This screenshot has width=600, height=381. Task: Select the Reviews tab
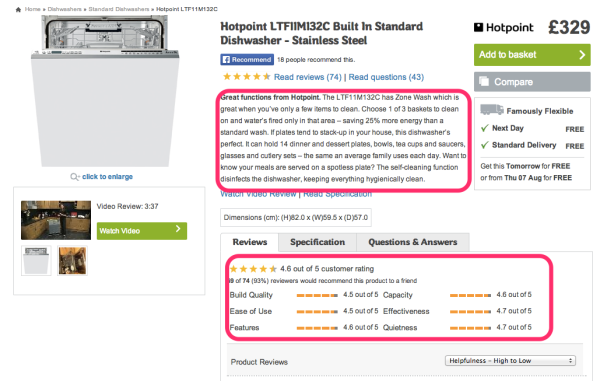coord(250,242)
